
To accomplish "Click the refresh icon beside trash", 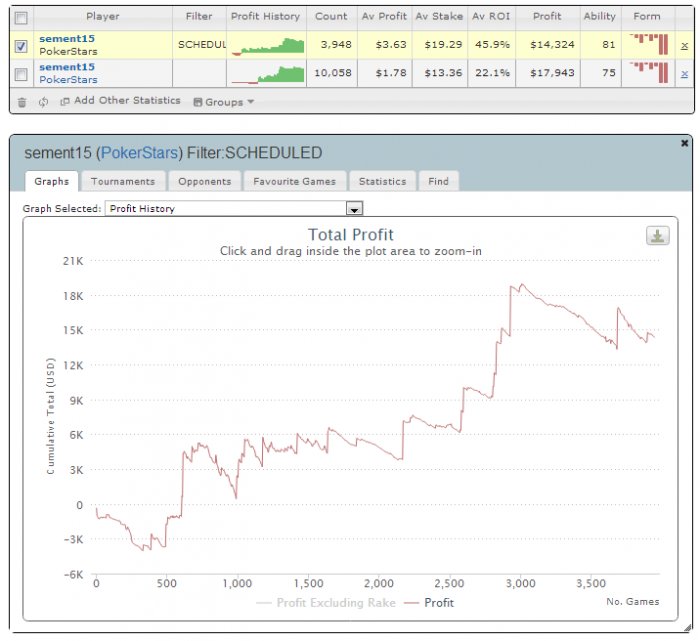I will (x=43, y=102).
